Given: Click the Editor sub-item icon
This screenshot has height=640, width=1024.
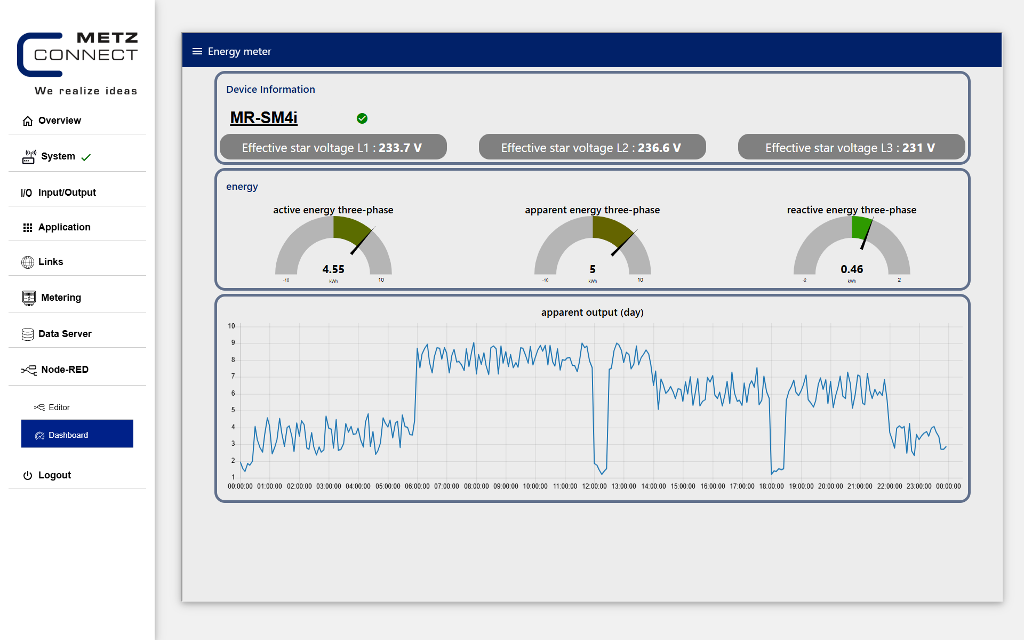Looking at the screenshot, I should coord(39,407).
